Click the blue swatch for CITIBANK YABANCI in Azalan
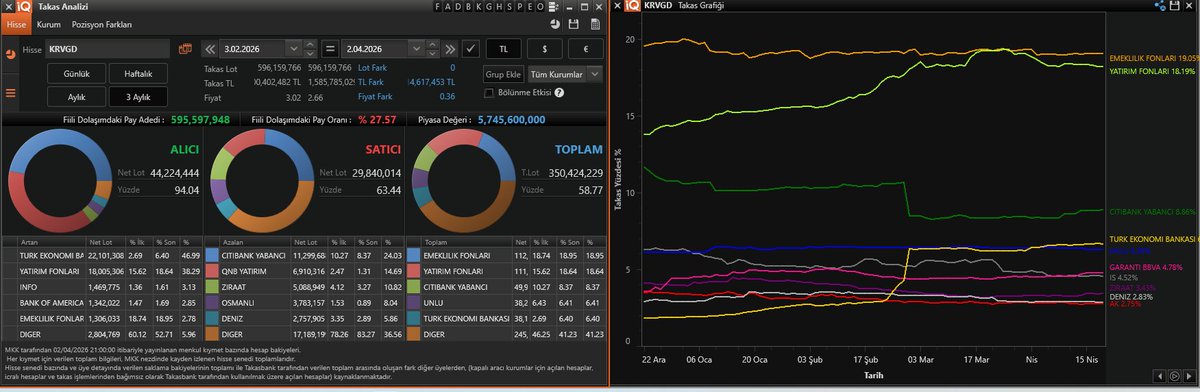Screen dimensions: 1200x392 point(211,256)
